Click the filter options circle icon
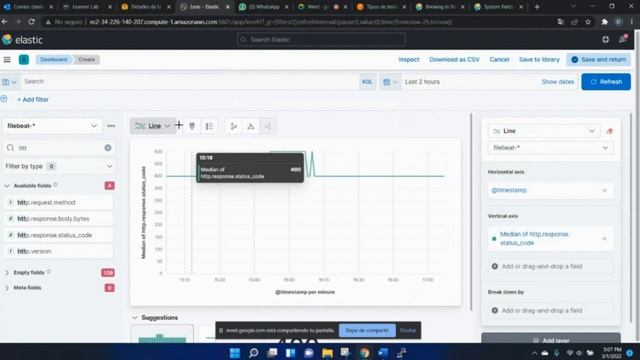This screenshot has height=360, width=640. click(x=4, y=99)
